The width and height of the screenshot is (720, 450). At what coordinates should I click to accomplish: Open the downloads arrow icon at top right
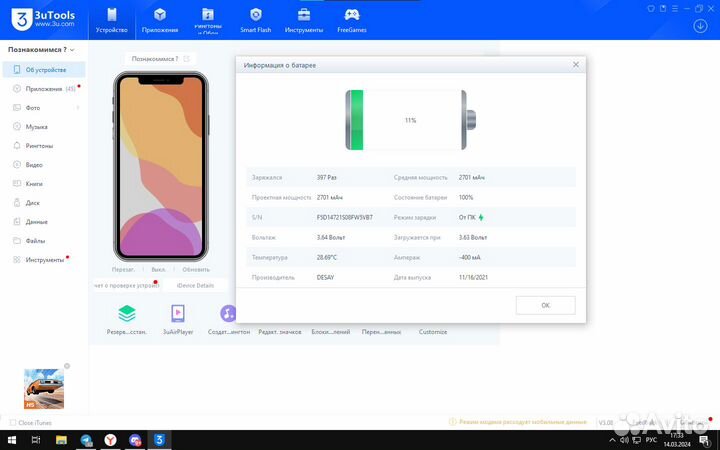click(700, 26)
